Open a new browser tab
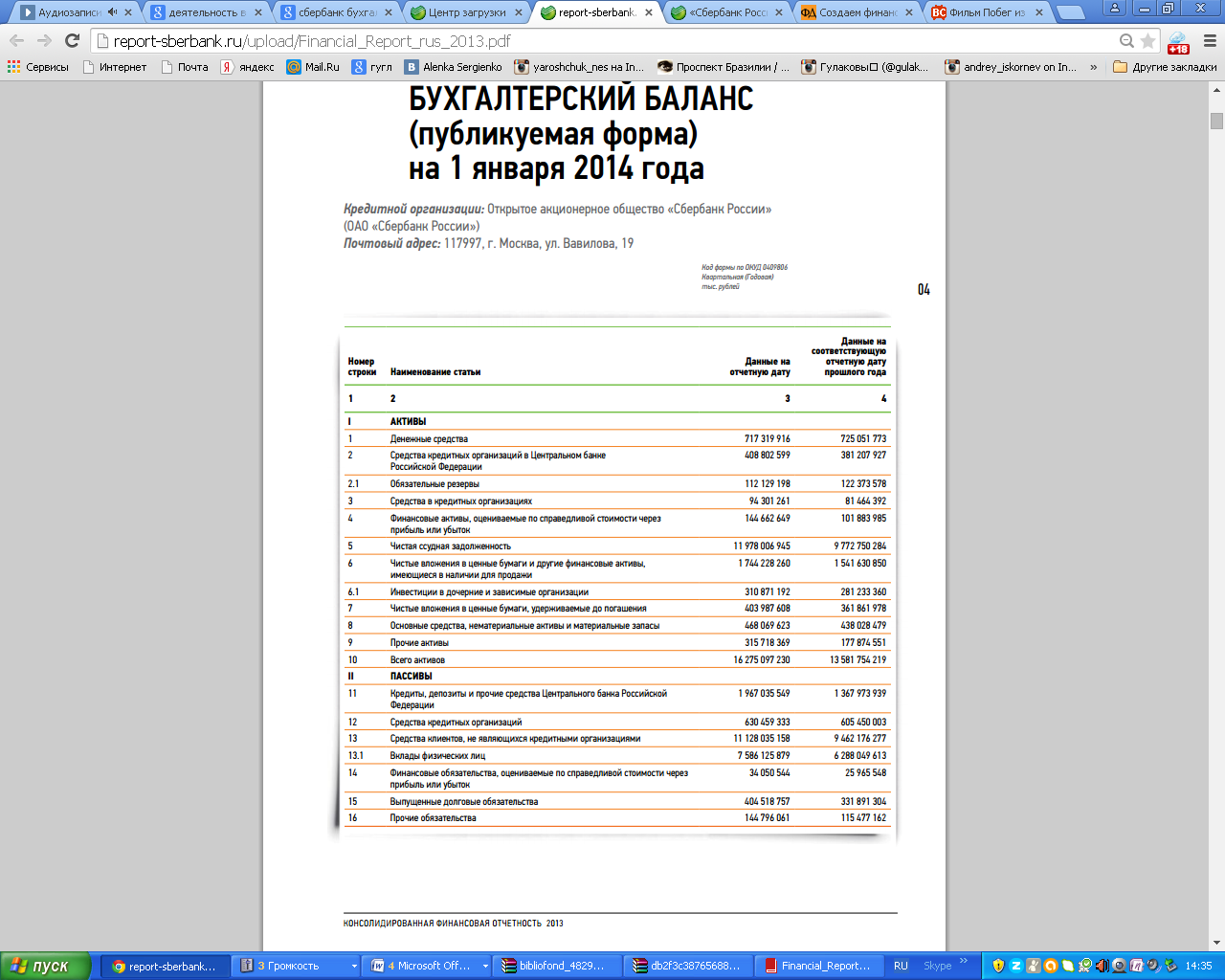1225x980 pixels. point(1071,12)
